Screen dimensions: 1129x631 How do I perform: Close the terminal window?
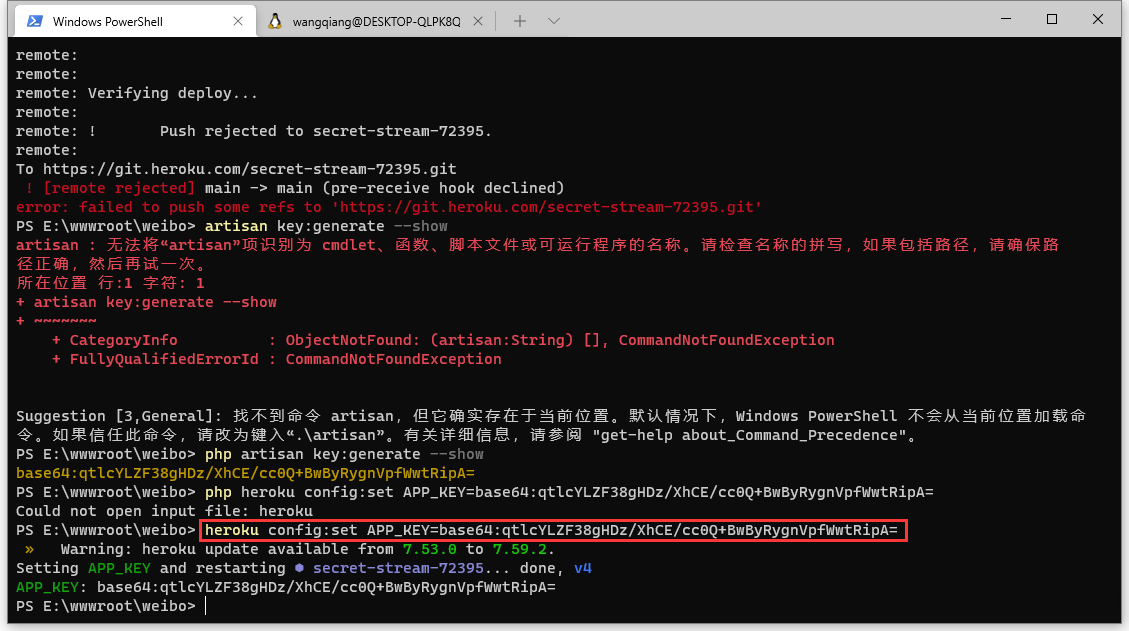[x=1098, y=19]
